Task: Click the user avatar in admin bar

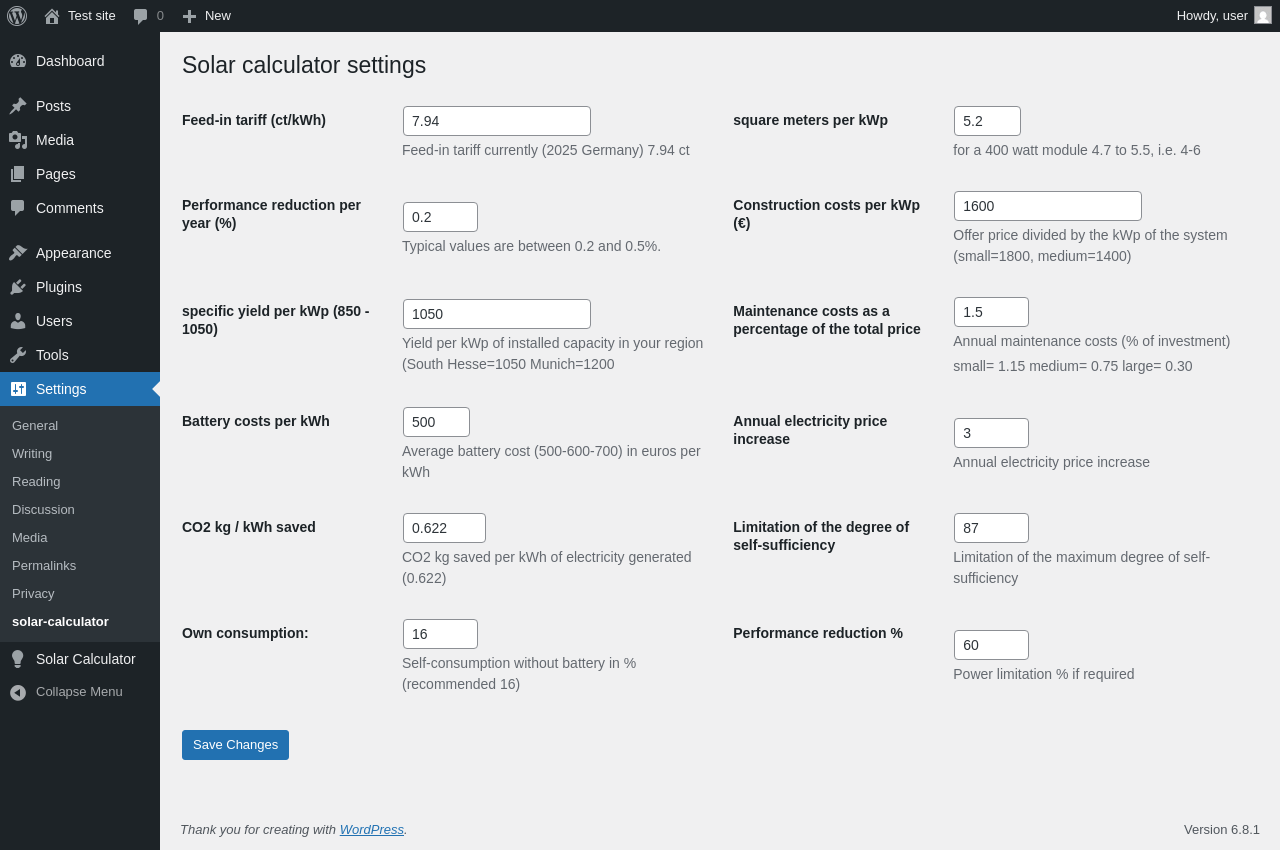Action: click(x=1263, y=16)
